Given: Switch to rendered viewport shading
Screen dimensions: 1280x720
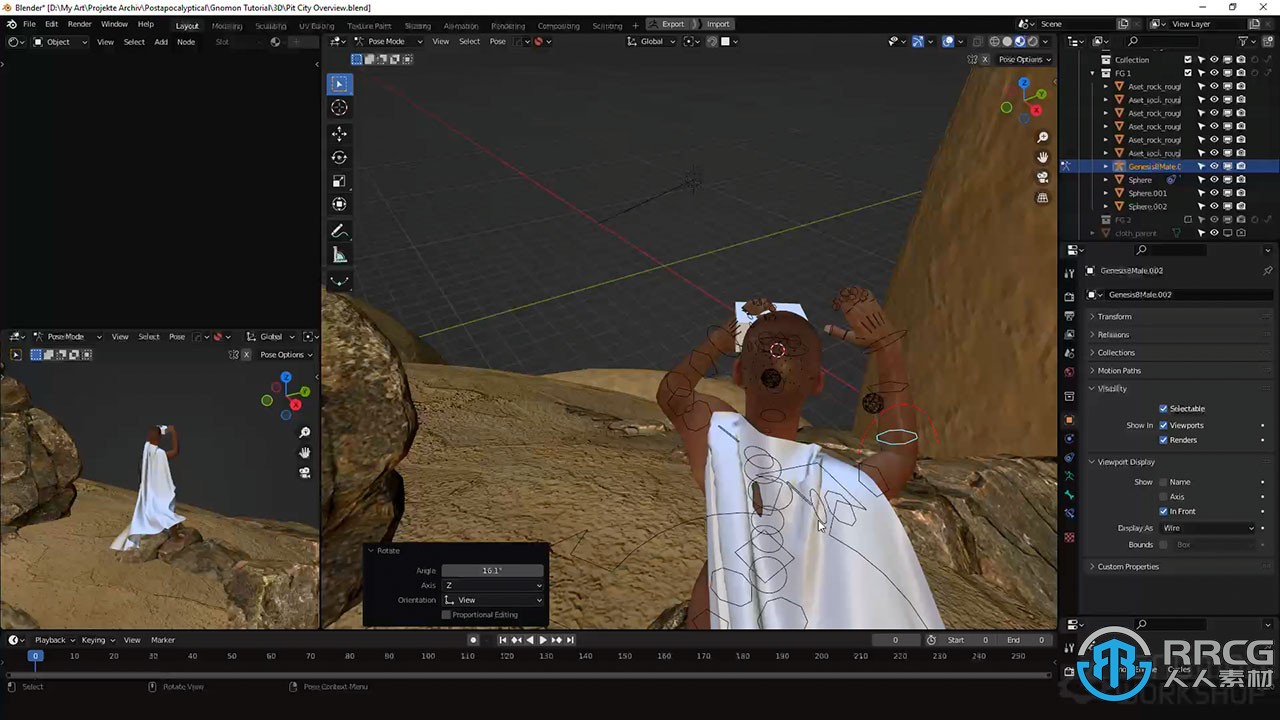Looking at the screenshot, I should tap(1033, 41).
